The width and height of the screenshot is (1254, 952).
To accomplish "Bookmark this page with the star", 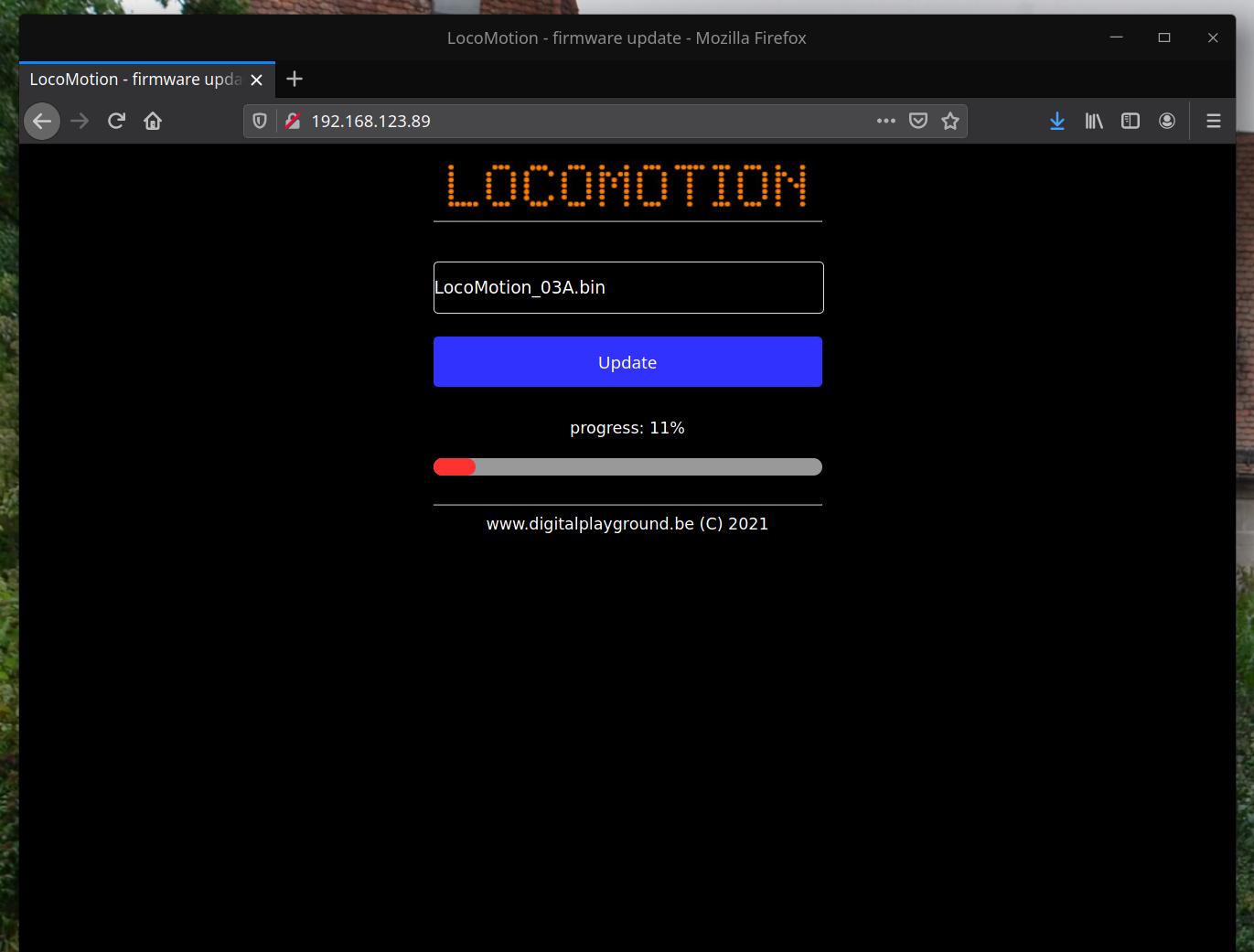I will click(x=950, y=121).
